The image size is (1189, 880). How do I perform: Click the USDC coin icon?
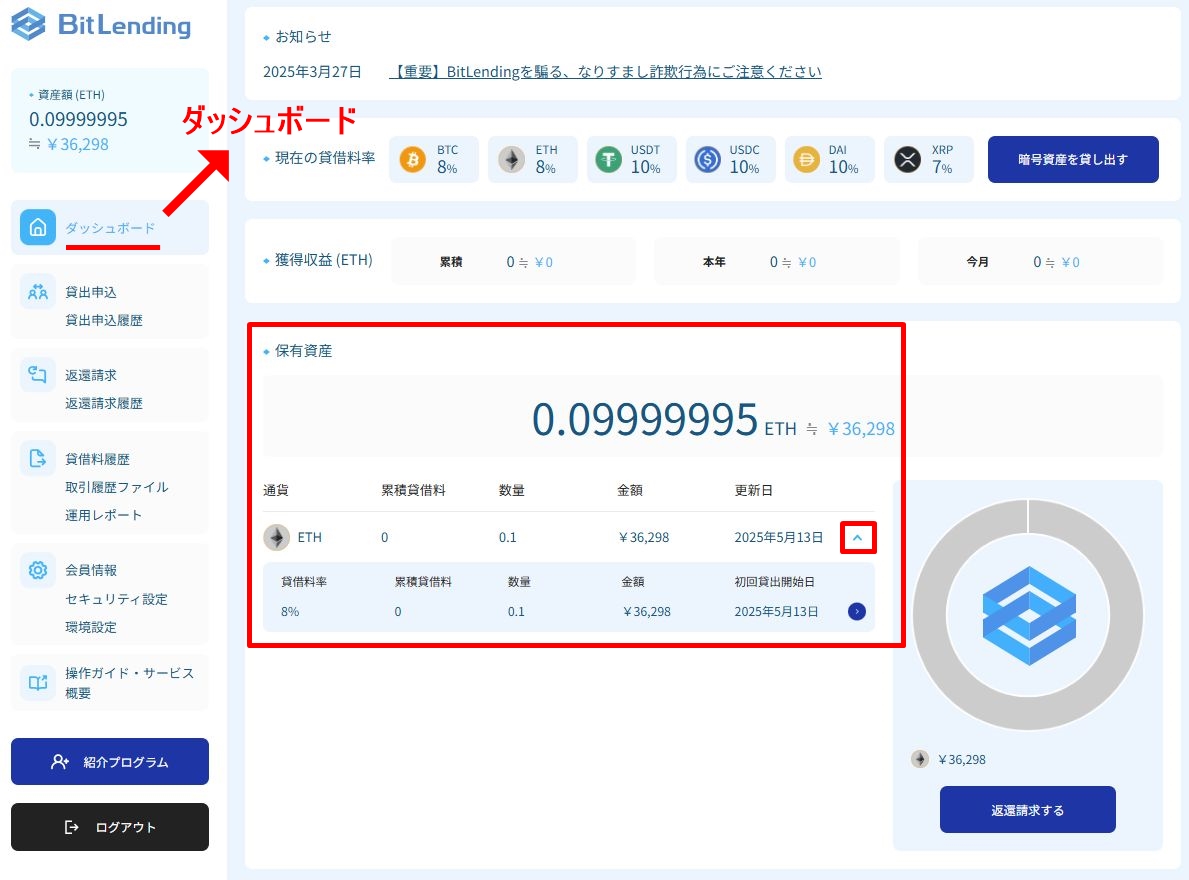[707, 160]
